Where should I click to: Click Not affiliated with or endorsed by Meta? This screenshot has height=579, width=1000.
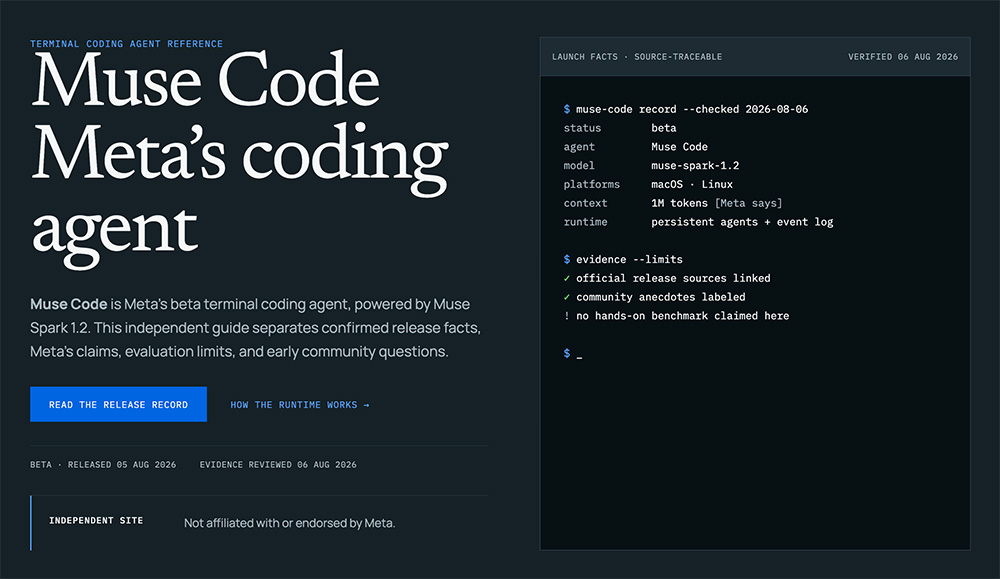point(290,523)
